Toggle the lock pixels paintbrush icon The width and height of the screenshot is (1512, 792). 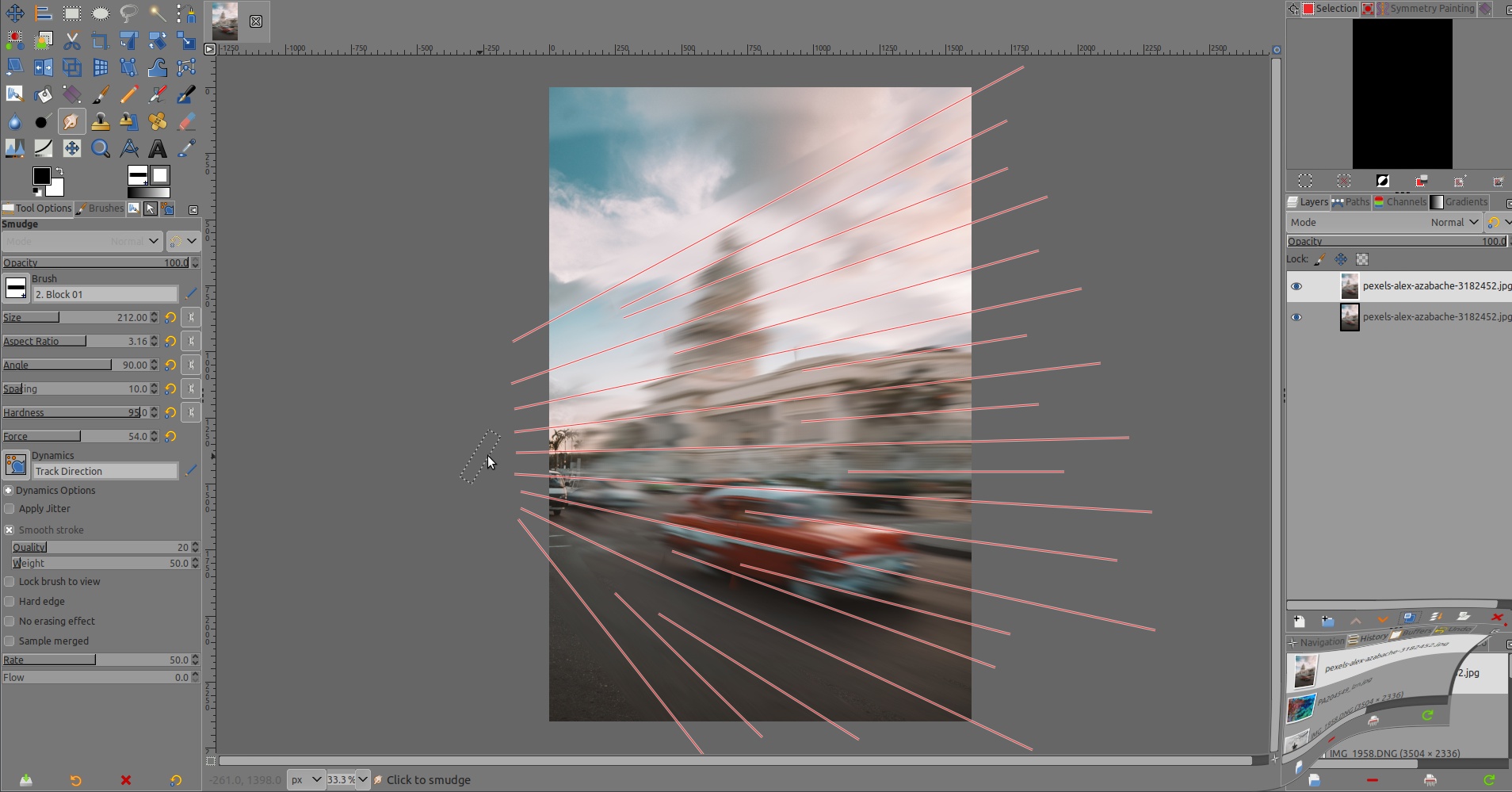[x=1319, y=259]
